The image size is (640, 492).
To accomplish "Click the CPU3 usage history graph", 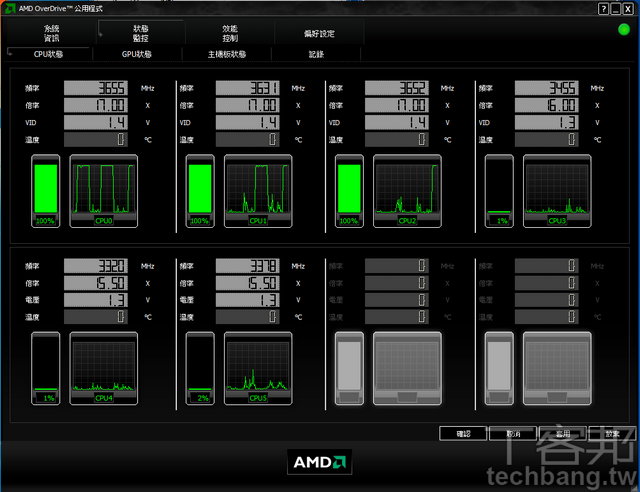I will coord(557,190).
